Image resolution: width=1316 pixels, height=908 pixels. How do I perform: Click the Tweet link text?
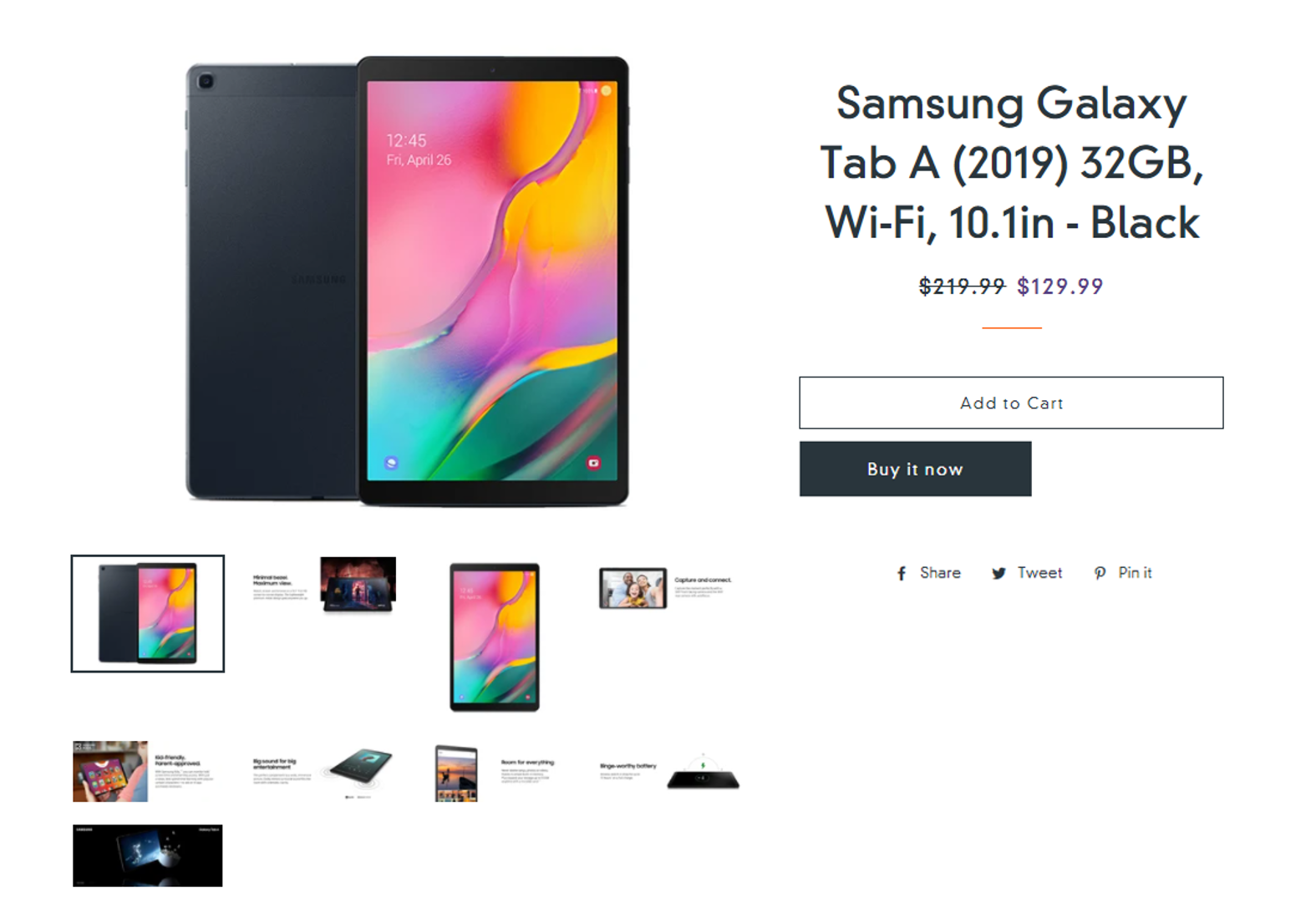1039,573
